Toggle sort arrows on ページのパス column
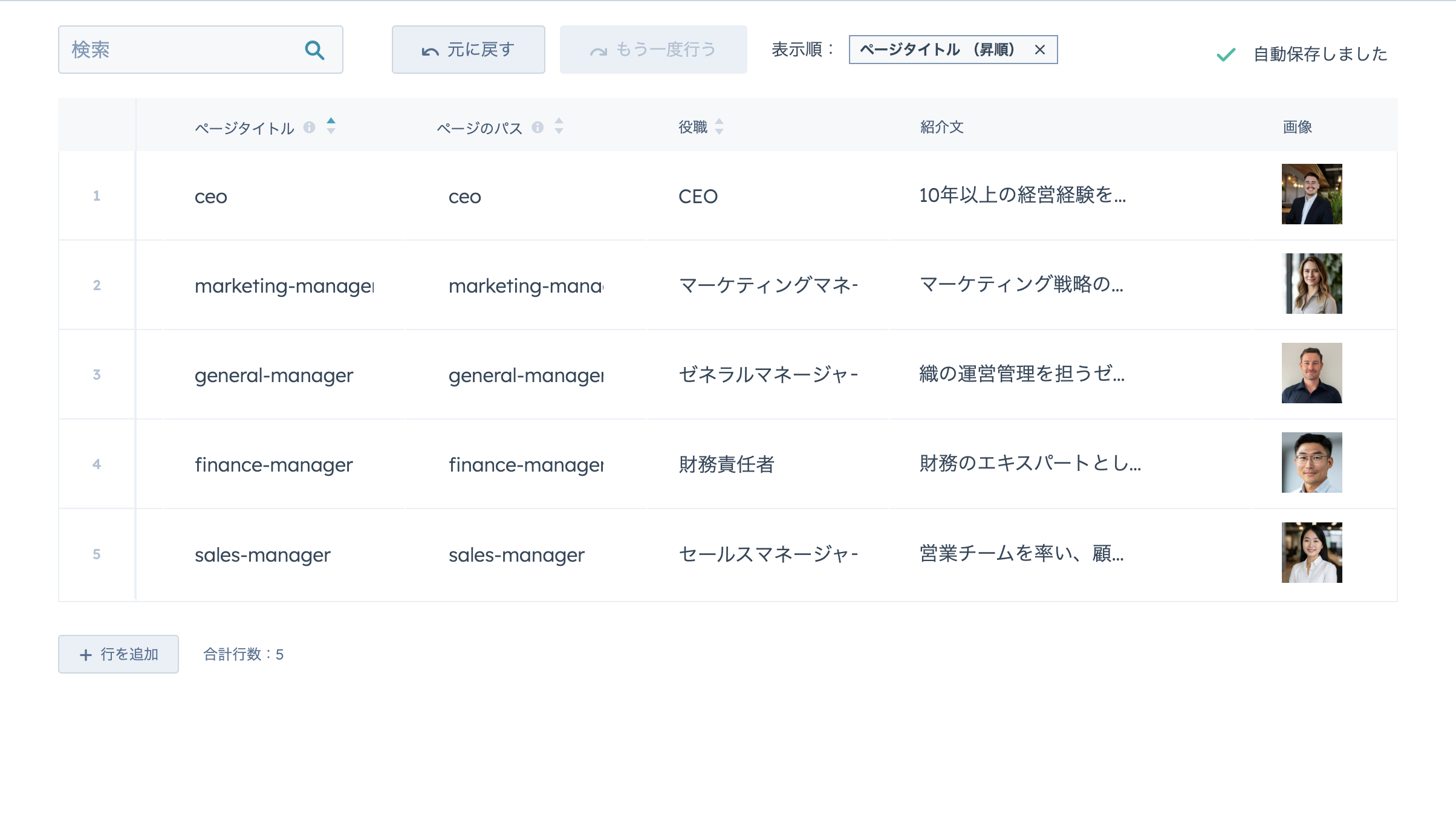 (559, 126)
